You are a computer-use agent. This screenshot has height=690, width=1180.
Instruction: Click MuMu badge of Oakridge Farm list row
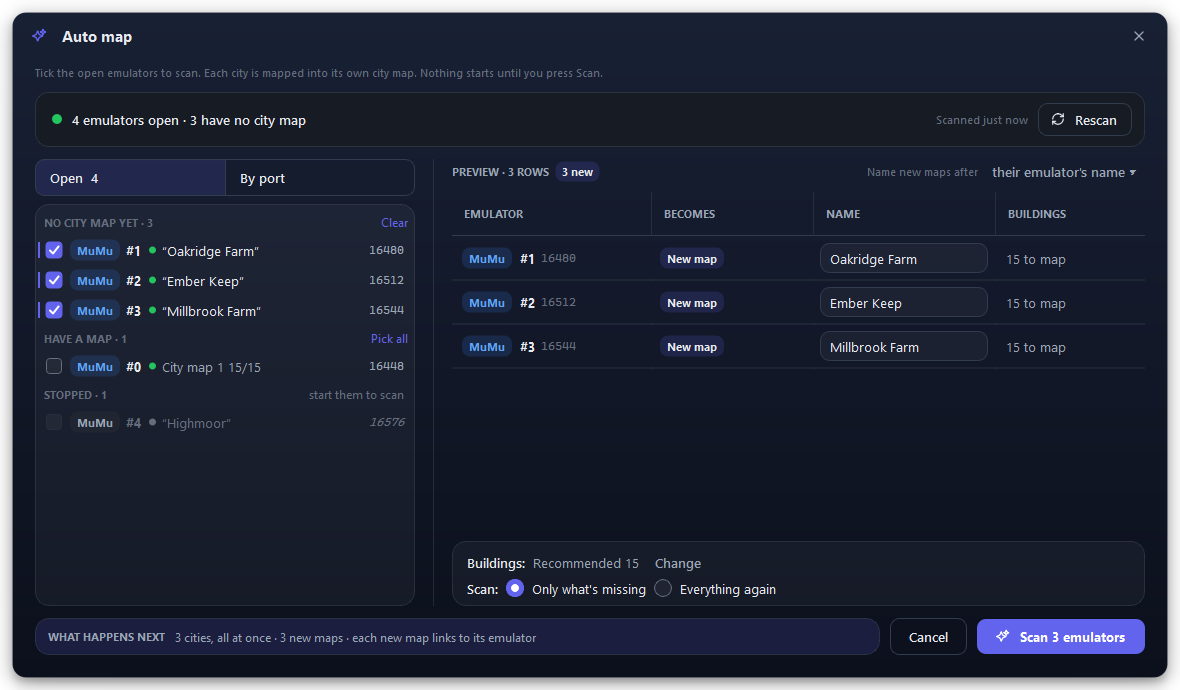pos(95,251)
